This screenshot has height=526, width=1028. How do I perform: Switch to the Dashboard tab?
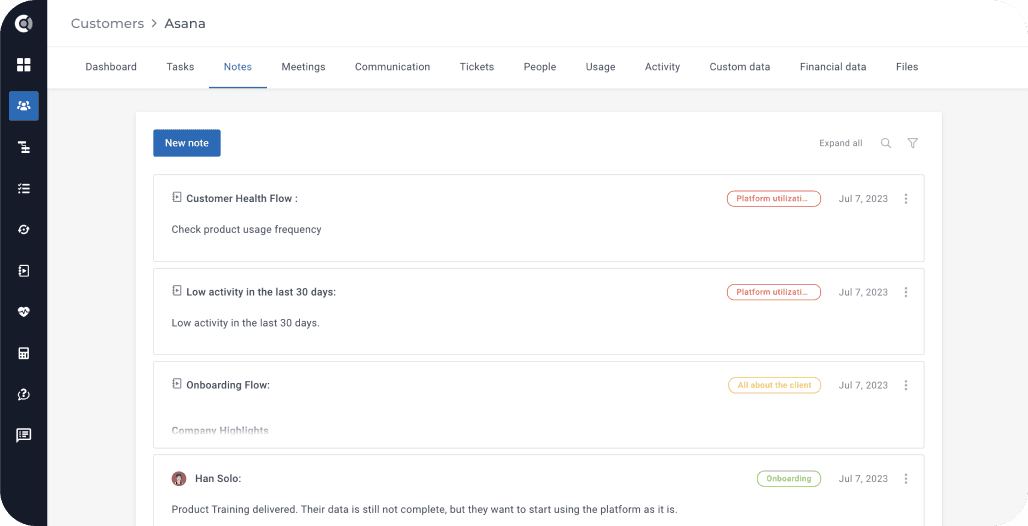pos(111,67)
